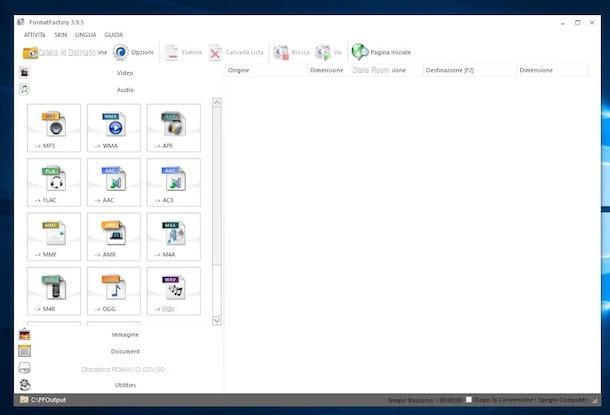Viewport: 610px width, 415px height.
Task: Click the conversion state column header
Action: pyautogui.click(x=387, y=70)
